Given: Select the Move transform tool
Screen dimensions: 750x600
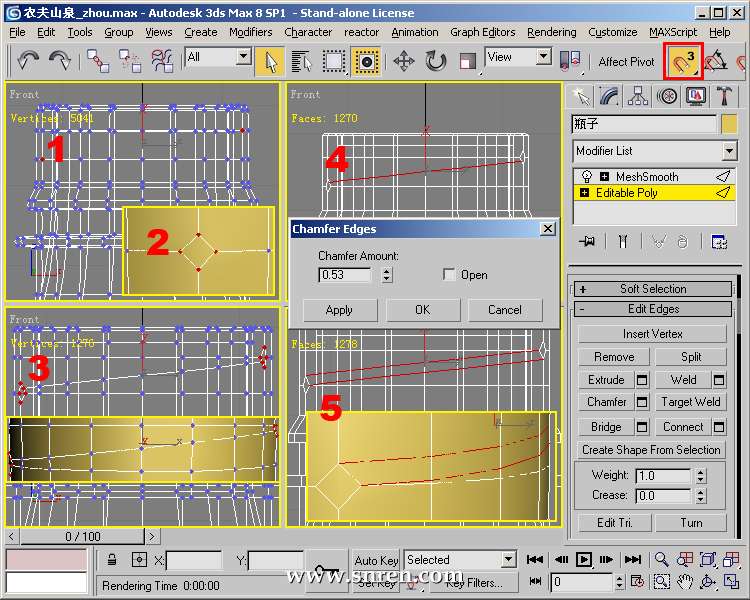Looking at the screenshot, I should coord(404,61).
